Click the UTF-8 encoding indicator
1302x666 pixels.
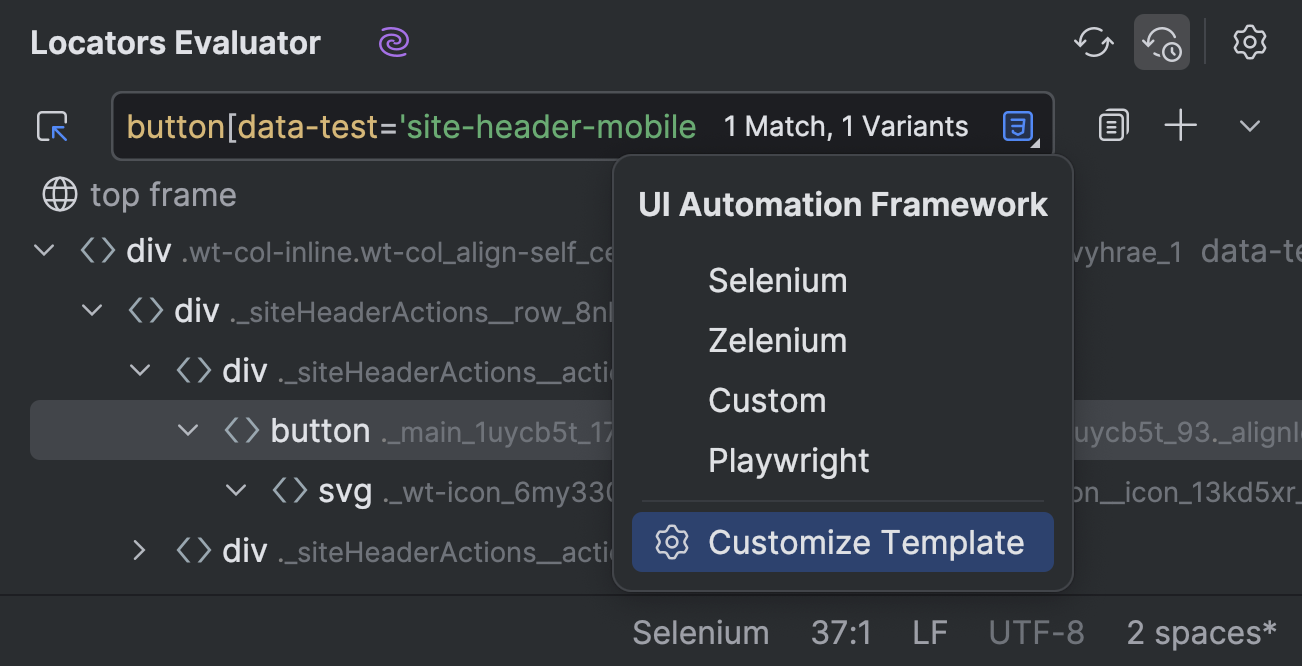click(x=1037, y=632)
